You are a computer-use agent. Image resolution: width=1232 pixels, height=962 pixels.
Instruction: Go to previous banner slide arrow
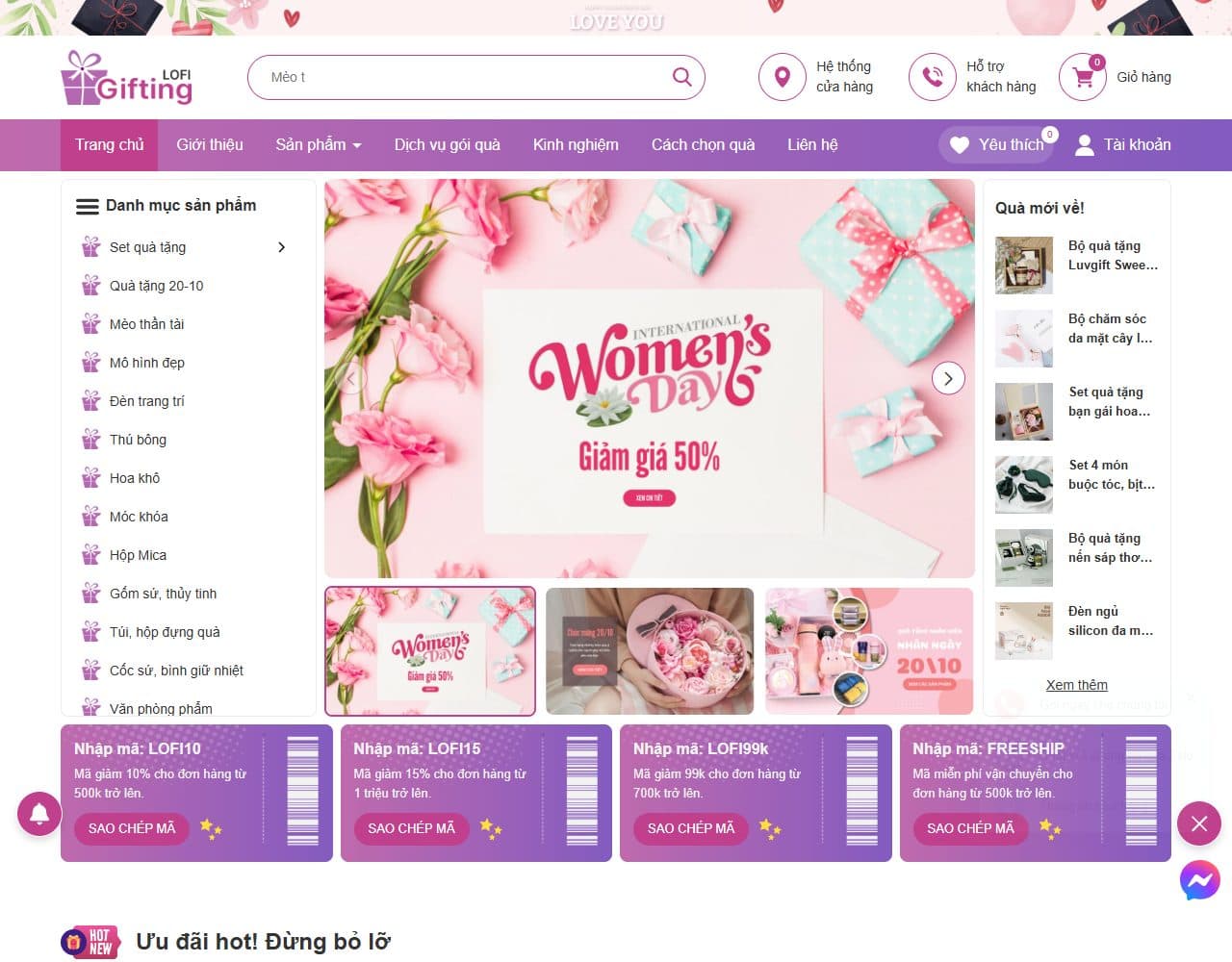tap(351, 378)
